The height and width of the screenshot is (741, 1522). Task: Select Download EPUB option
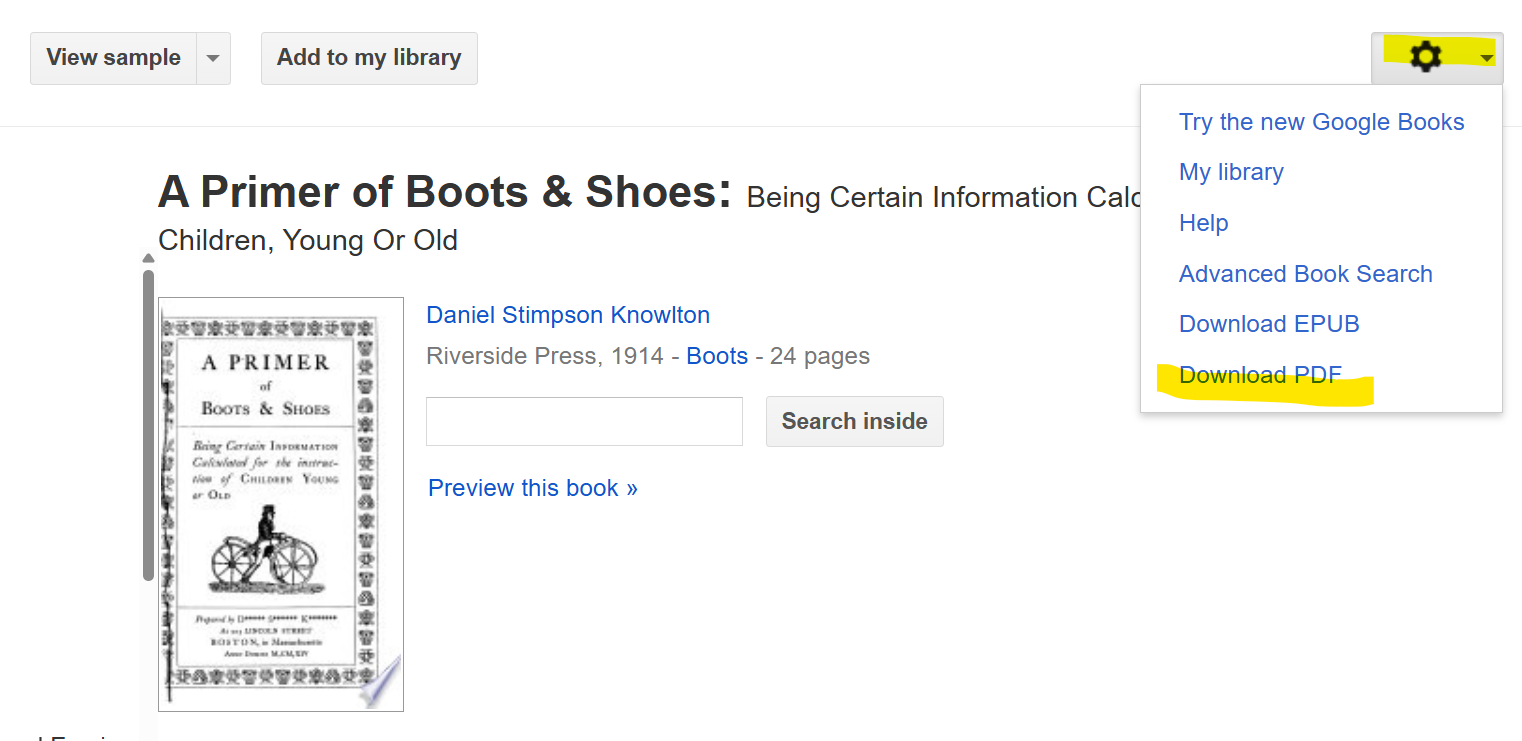[1269, 324]
